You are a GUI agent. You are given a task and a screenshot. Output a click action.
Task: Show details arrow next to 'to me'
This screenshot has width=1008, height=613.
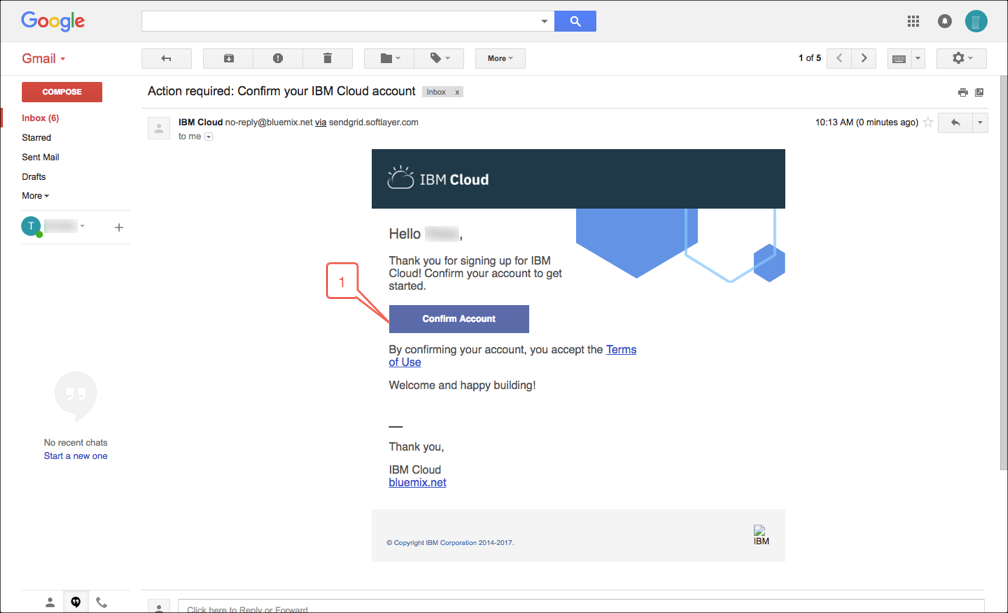point(208,136)
